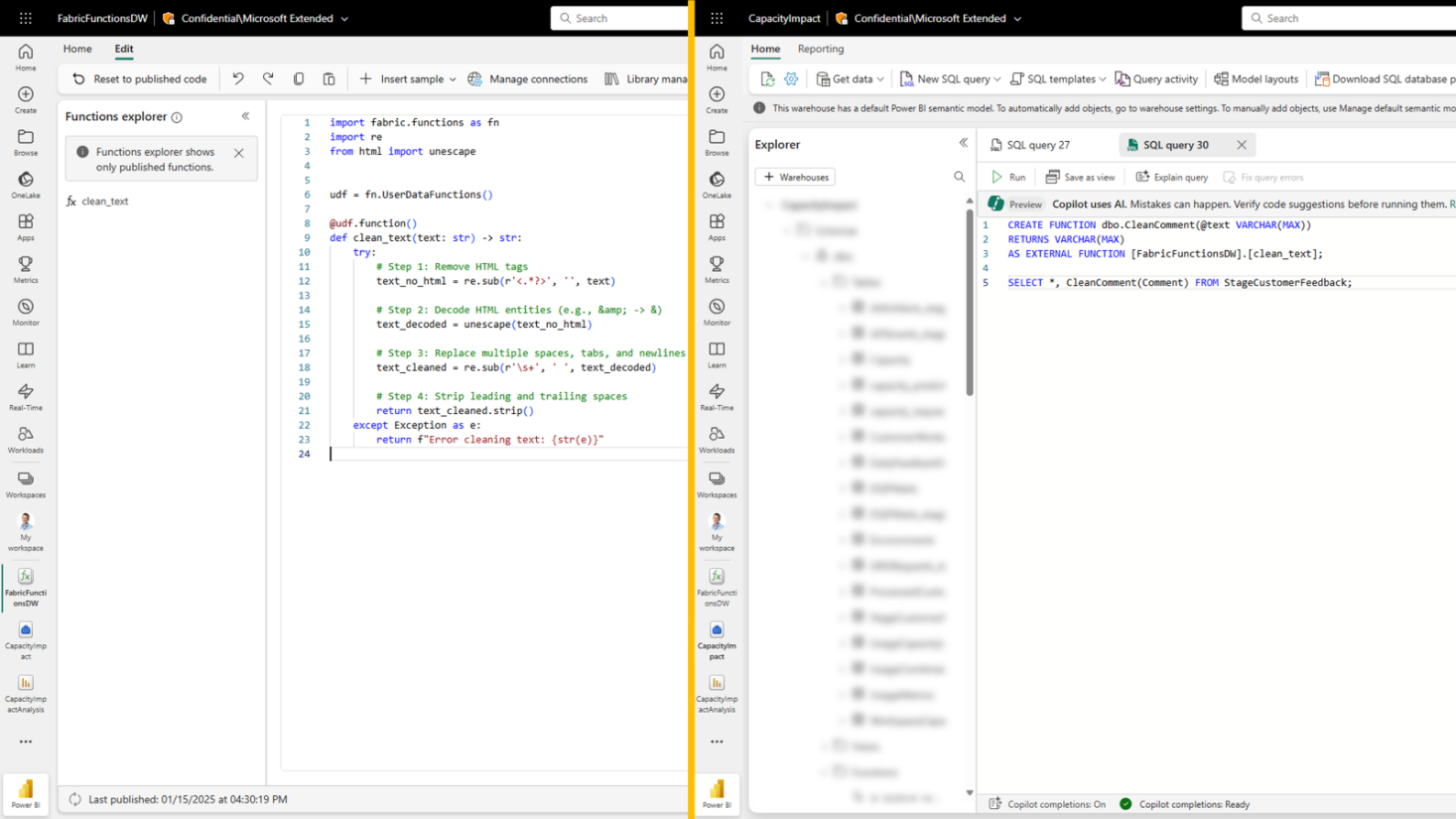Select Home tab in the warehouse window
Image resolution: width=1456 pixels, height=819 pixels.
[765, 49]
